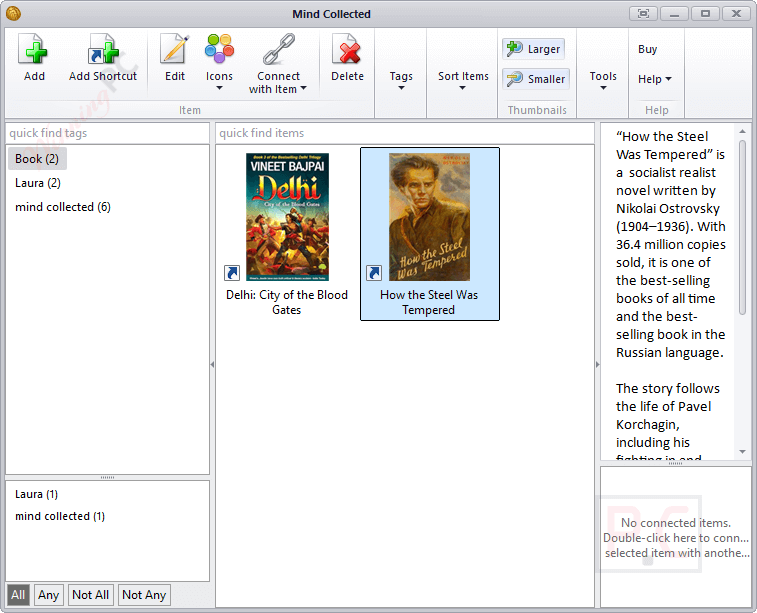The width and height of the screenshot is (757, 613).
Task: Enable the All tag filter mode
Action: (x=18, y=595)
